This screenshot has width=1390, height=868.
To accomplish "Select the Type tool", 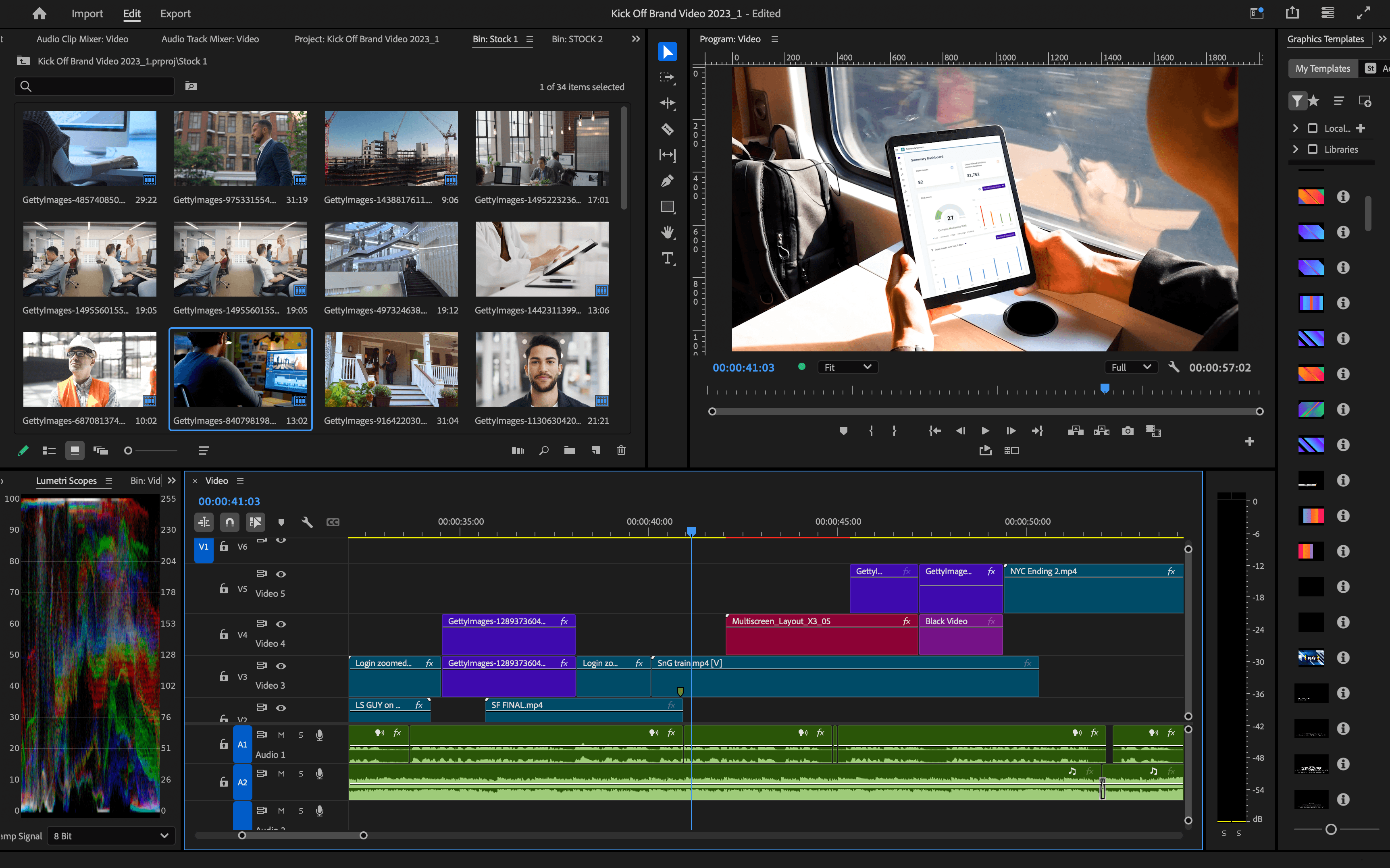I will point(668,259).
